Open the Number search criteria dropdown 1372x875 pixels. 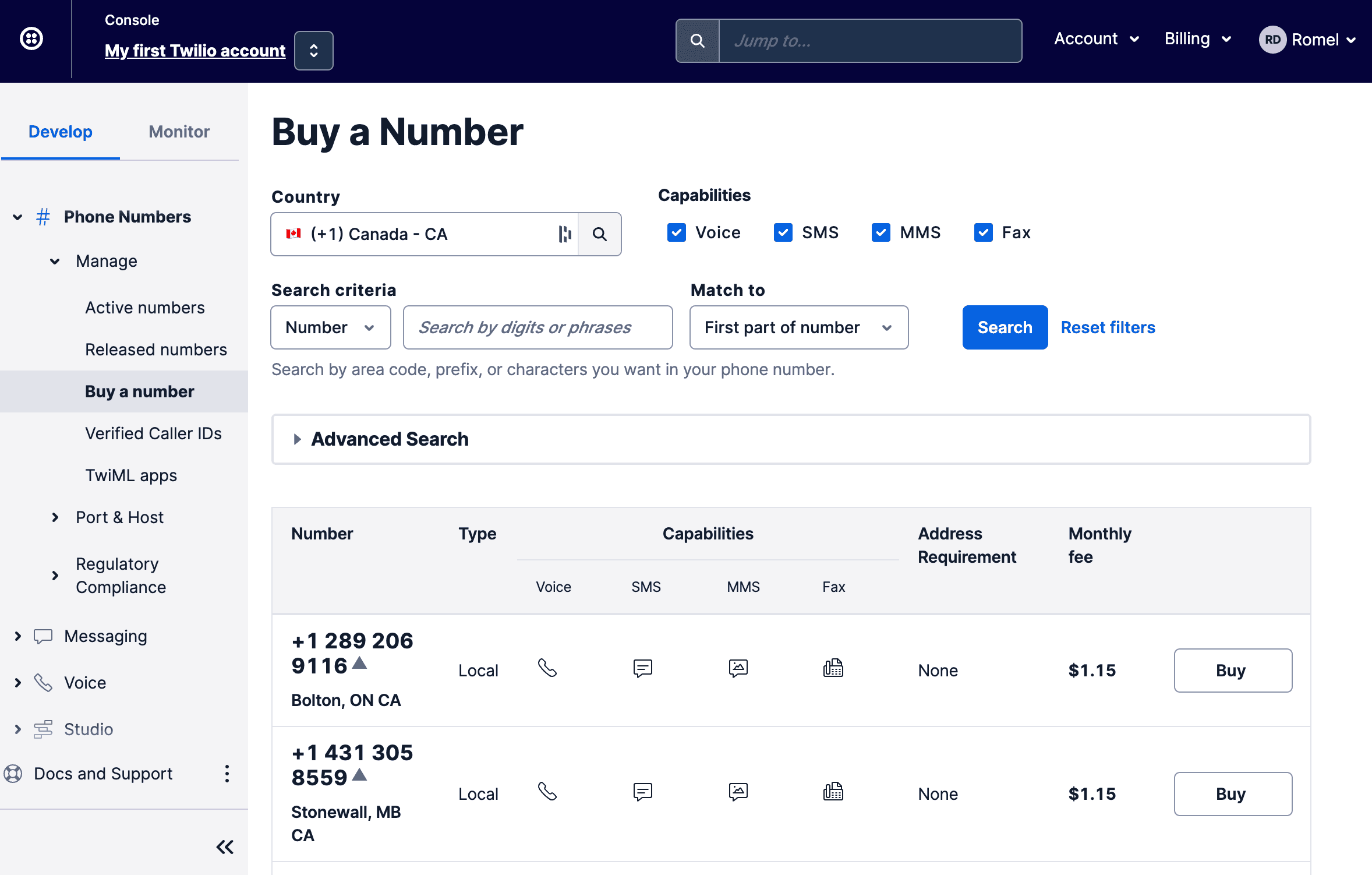pyautogui.click(x=331, y=327)
